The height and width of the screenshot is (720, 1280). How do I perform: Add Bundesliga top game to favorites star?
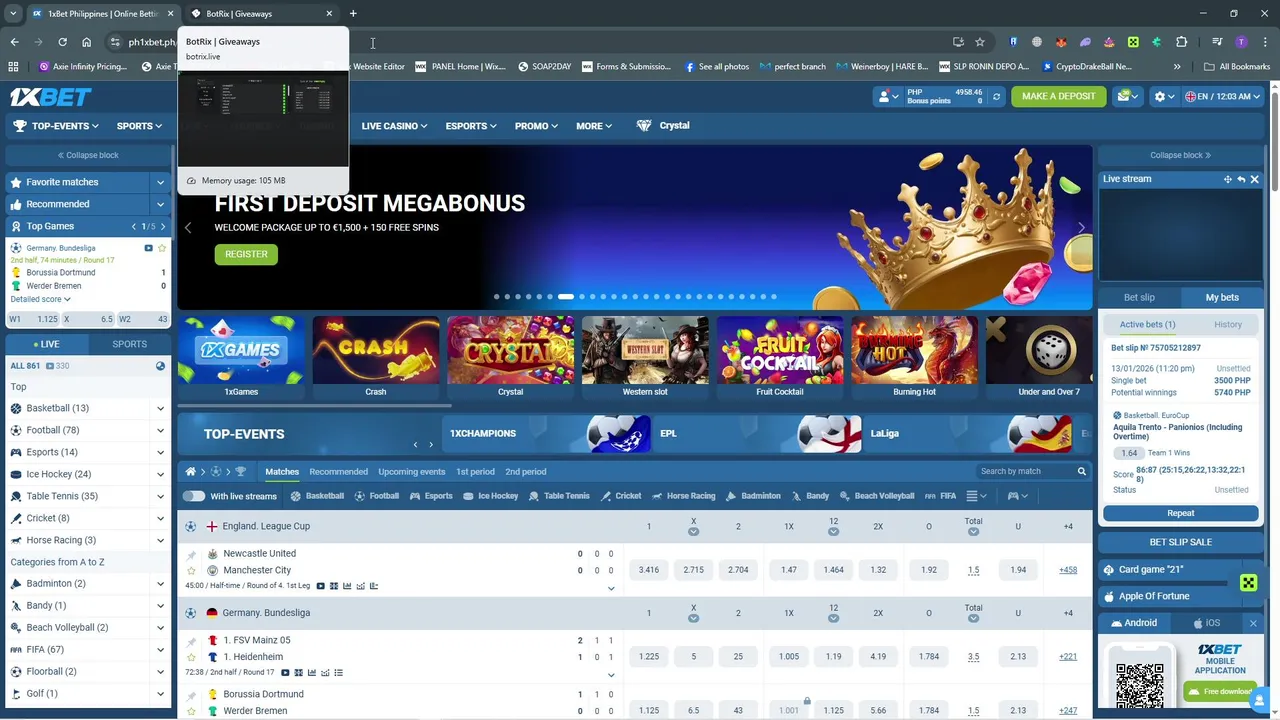162,248
